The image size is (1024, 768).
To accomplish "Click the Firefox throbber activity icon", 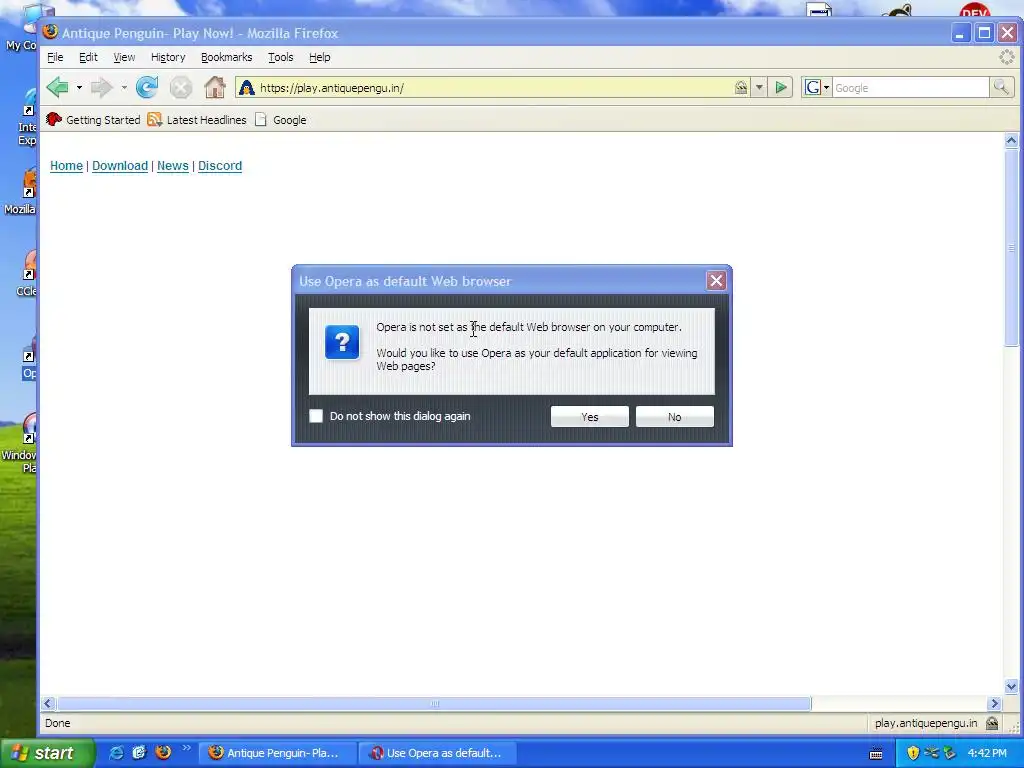I will pyautogui.click(x=1006, y=57).
